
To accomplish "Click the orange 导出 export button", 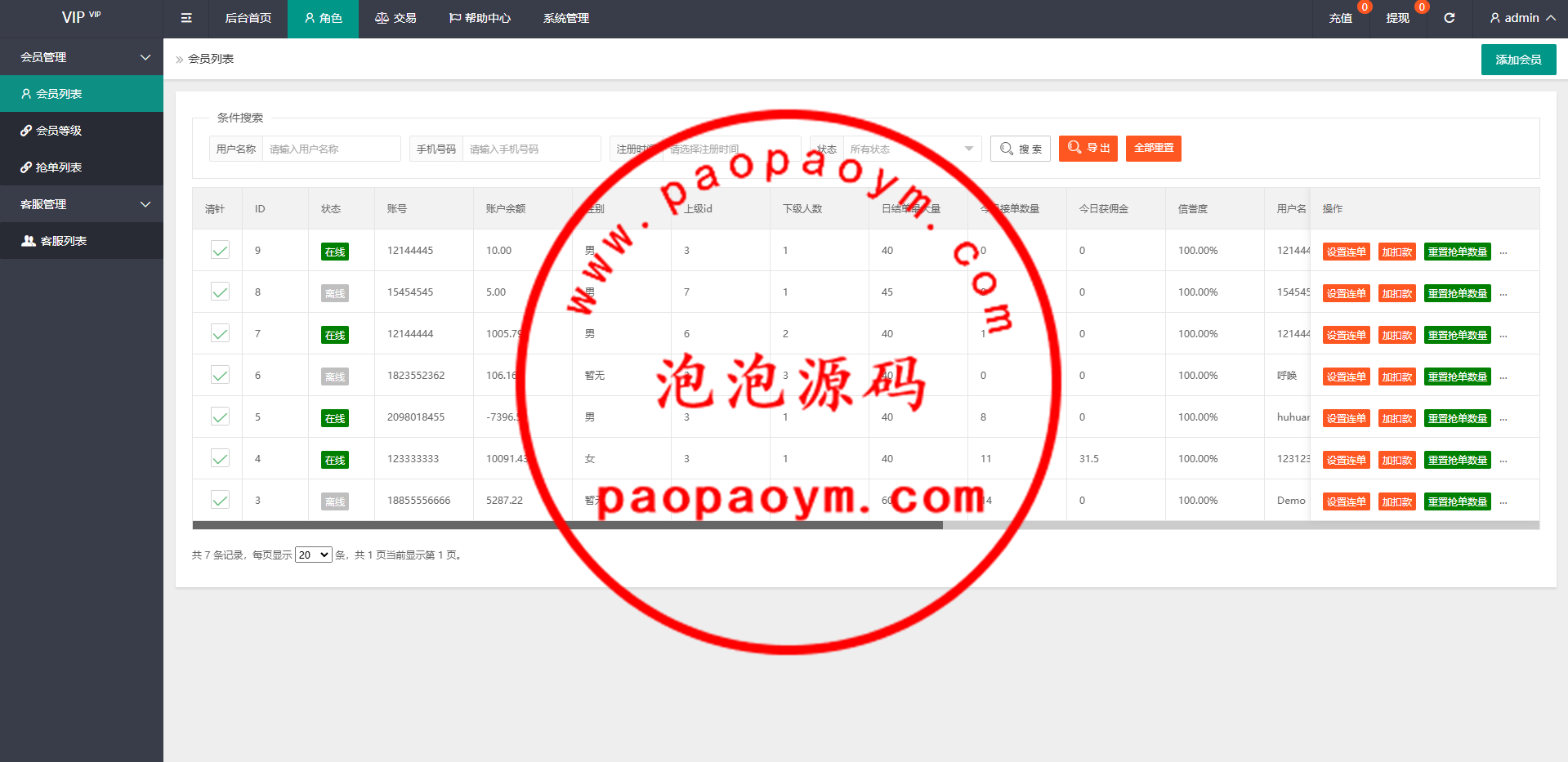I will tap(1088, 149).
